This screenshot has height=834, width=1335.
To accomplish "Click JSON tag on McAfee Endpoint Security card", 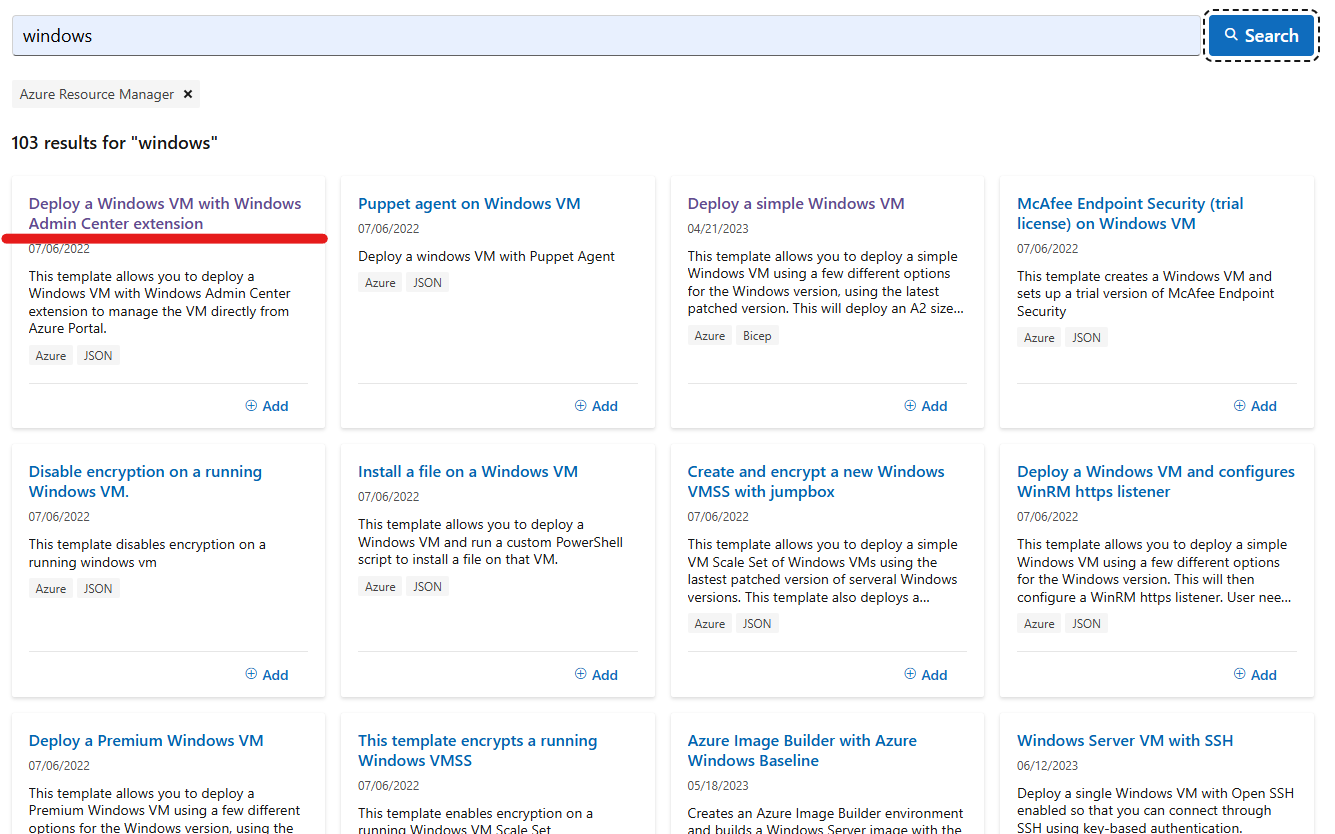I will point(1086,338).
